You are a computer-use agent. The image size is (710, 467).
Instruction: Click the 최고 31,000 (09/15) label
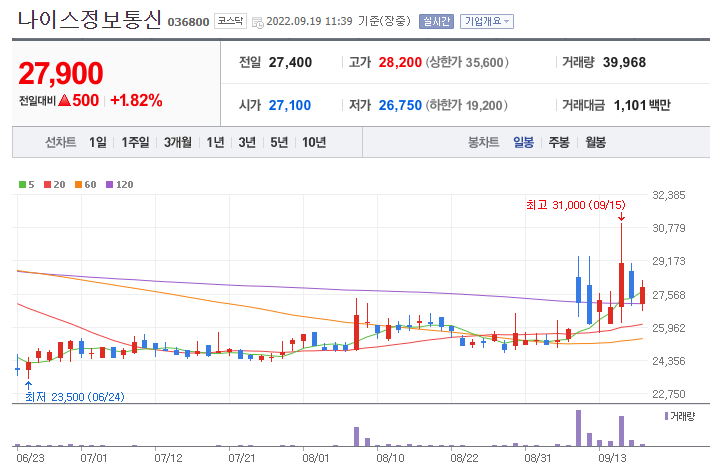(576, 205)
